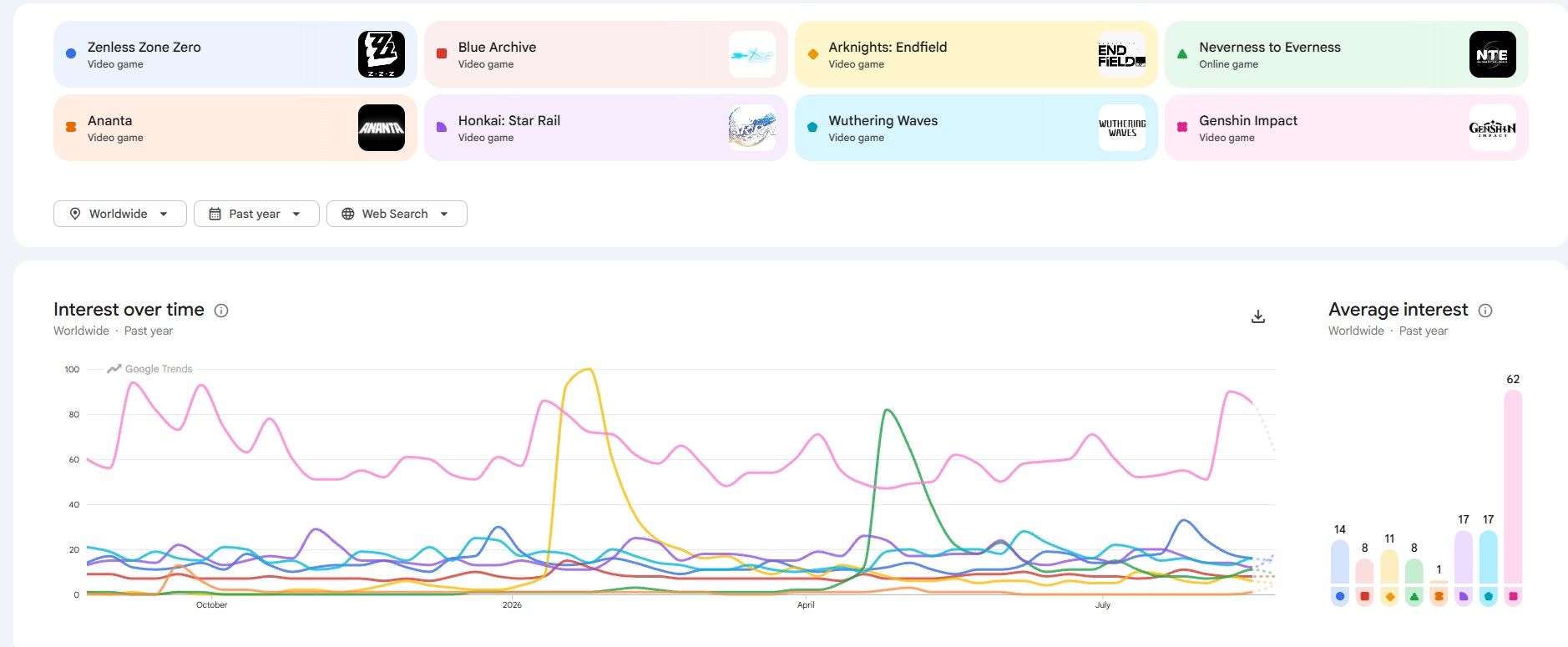1568x647 pixels.
Task: Open the Interest over time info tooltip
Action: coord(221,311)
